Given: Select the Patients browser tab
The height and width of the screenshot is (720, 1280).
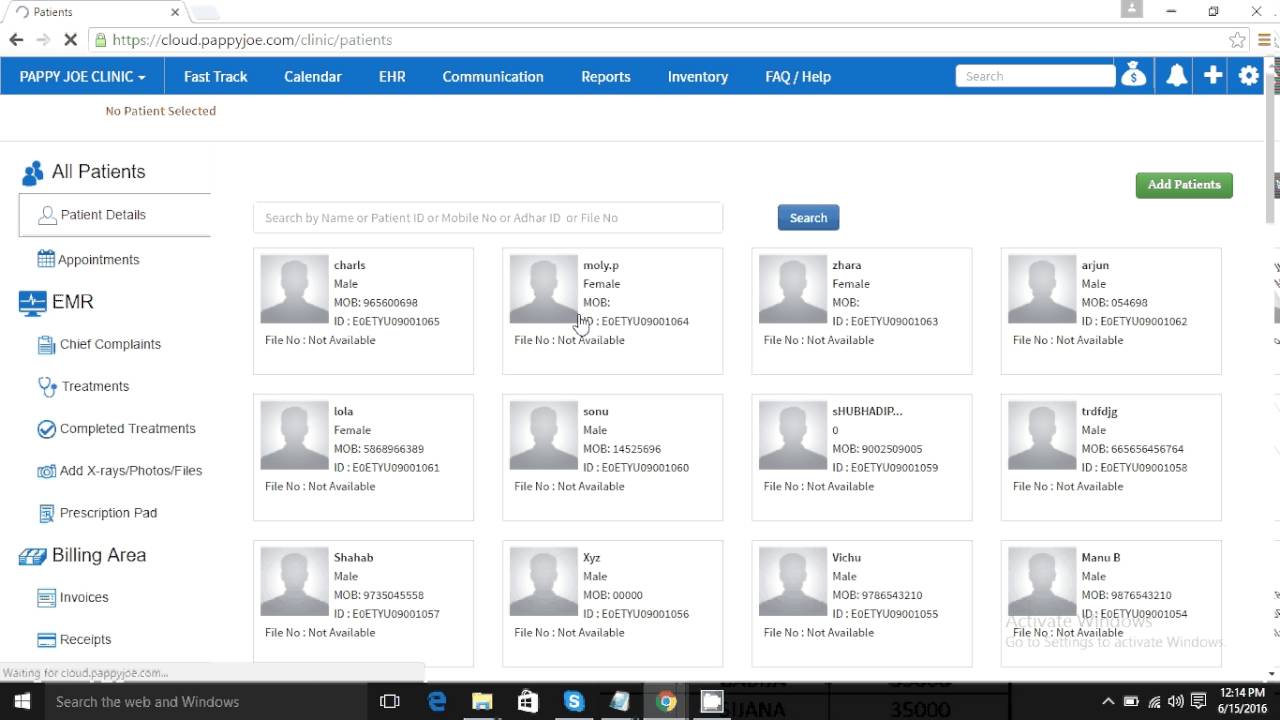Looking at the screenshot, I should pyautogui.click(x=95, y=12).
